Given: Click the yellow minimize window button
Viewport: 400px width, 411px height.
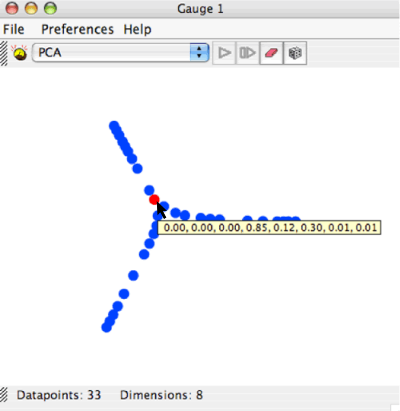Looking at the screenshot, I should coord(31,8).
